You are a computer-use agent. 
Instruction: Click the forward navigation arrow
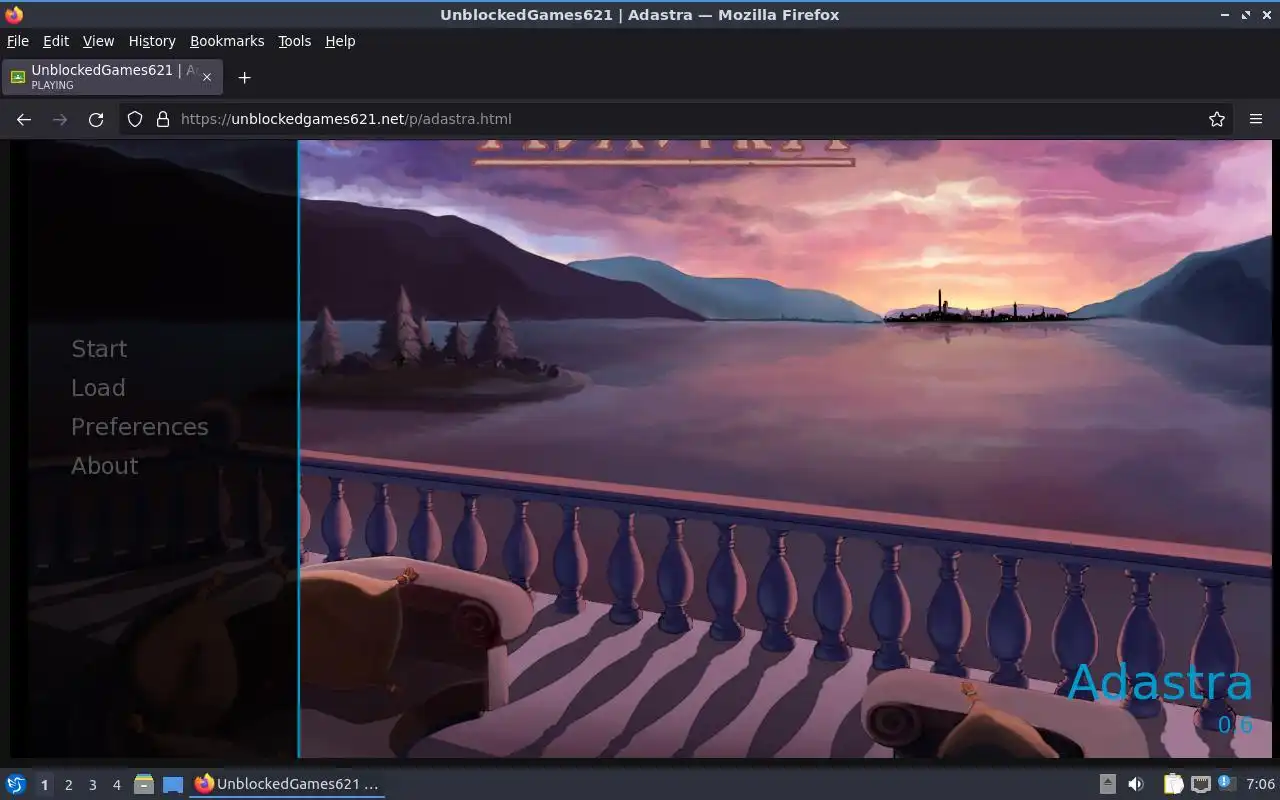point(60,119)
